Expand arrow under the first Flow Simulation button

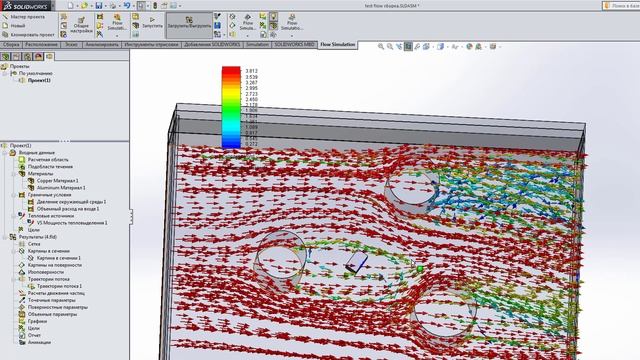click(117, 36)
